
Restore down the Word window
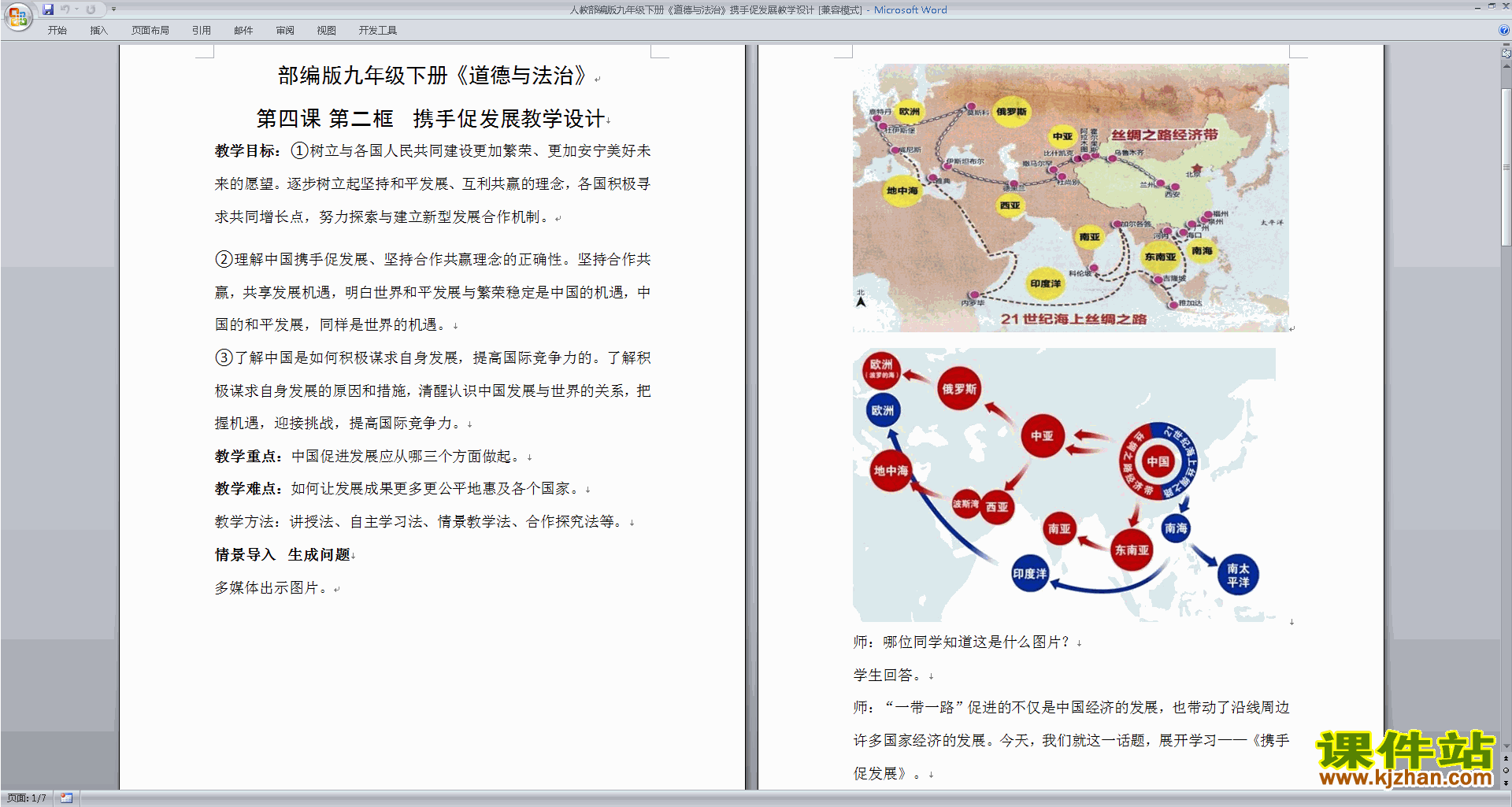(x=1492, y=7)
